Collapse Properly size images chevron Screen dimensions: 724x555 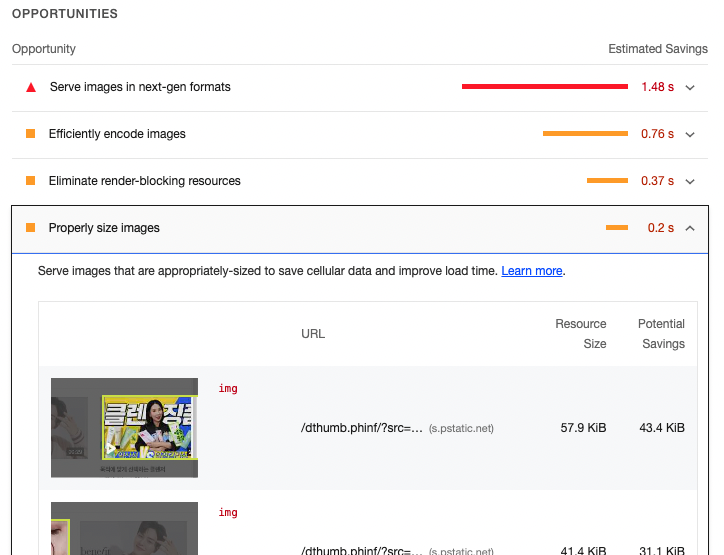coord(690,228)
